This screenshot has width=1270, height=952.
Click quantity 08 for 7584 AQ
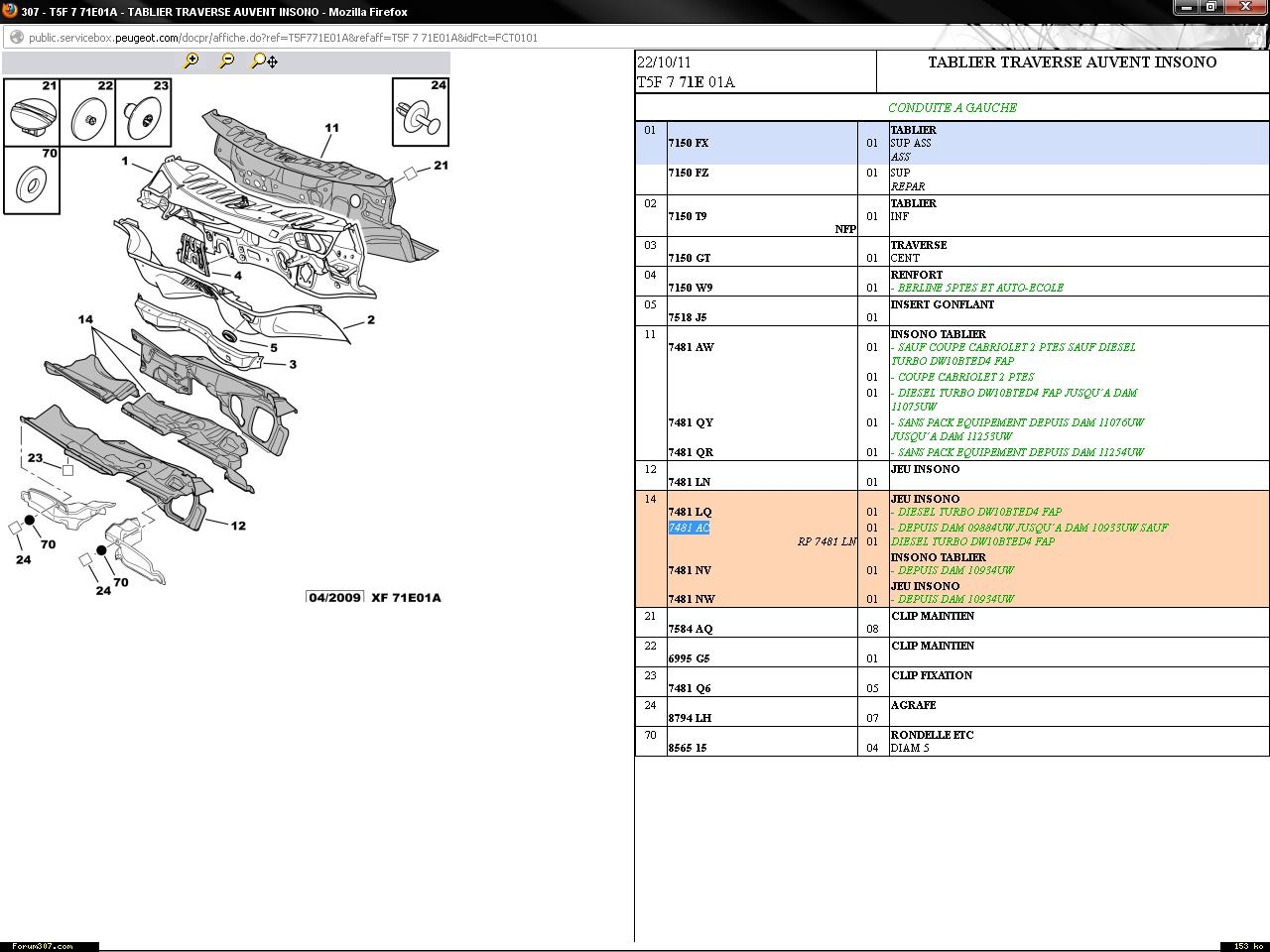coord(872,629)
